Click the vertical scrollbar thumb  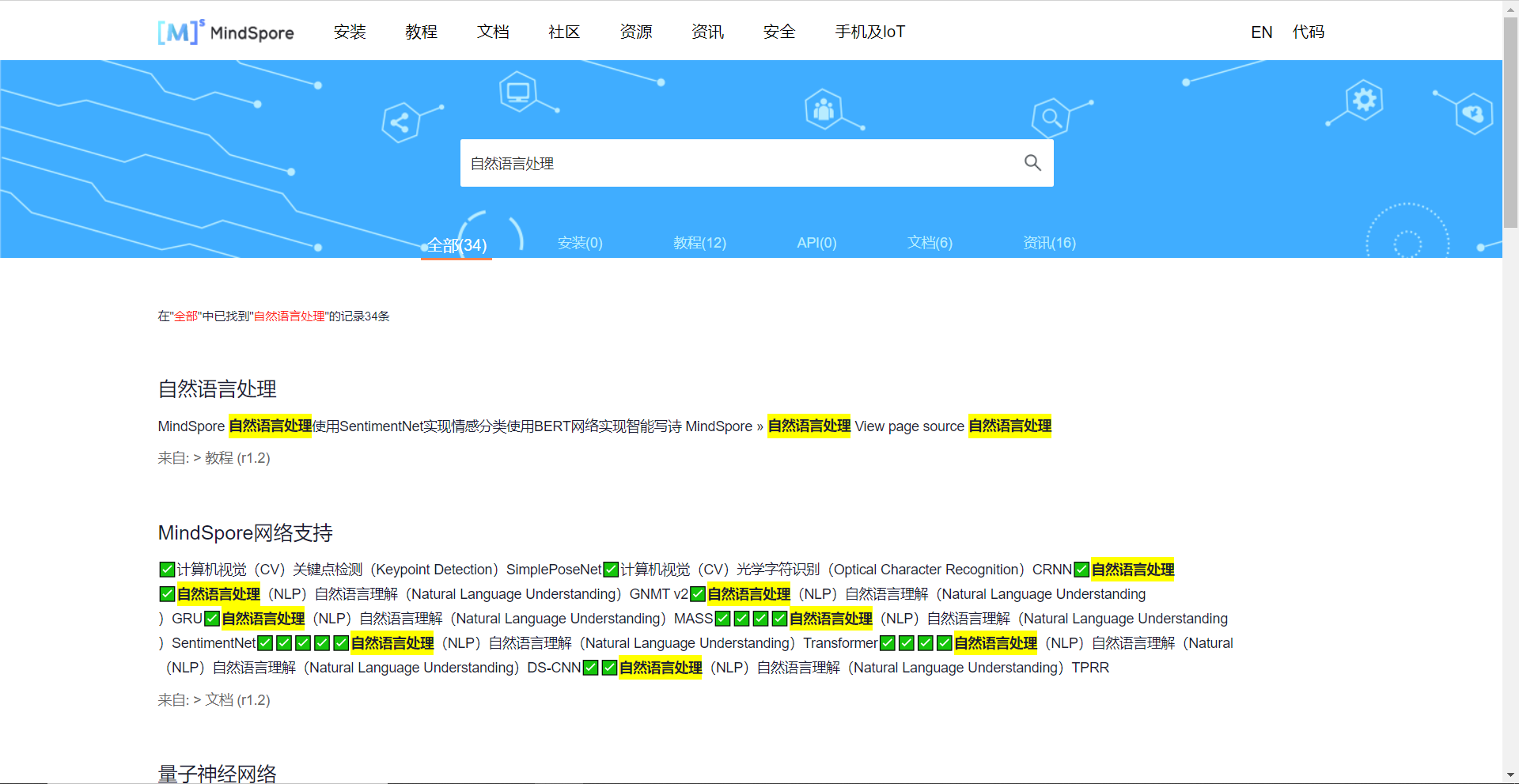[1510, 123]
